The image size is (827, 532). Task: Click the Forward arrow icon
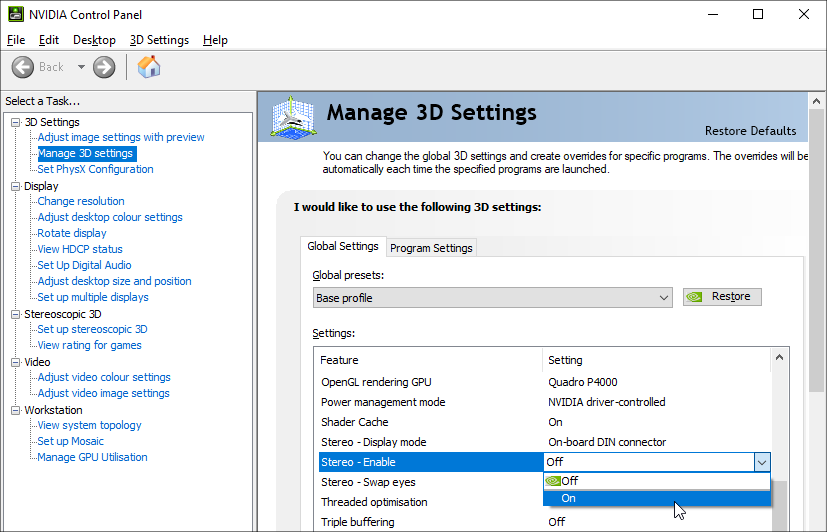click(104, 67)
